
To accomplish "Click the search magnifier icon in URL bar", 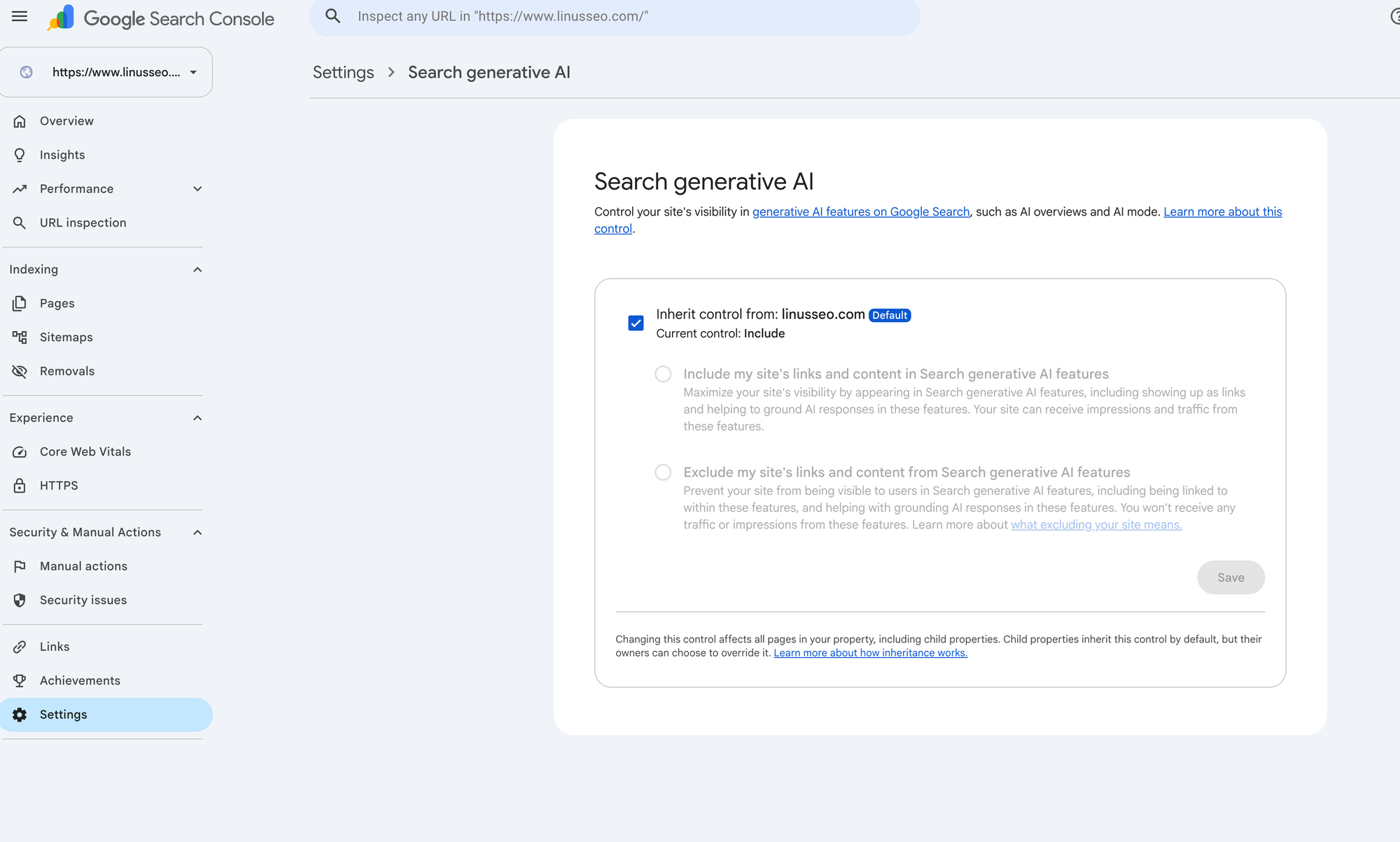I will click(333, 16).
